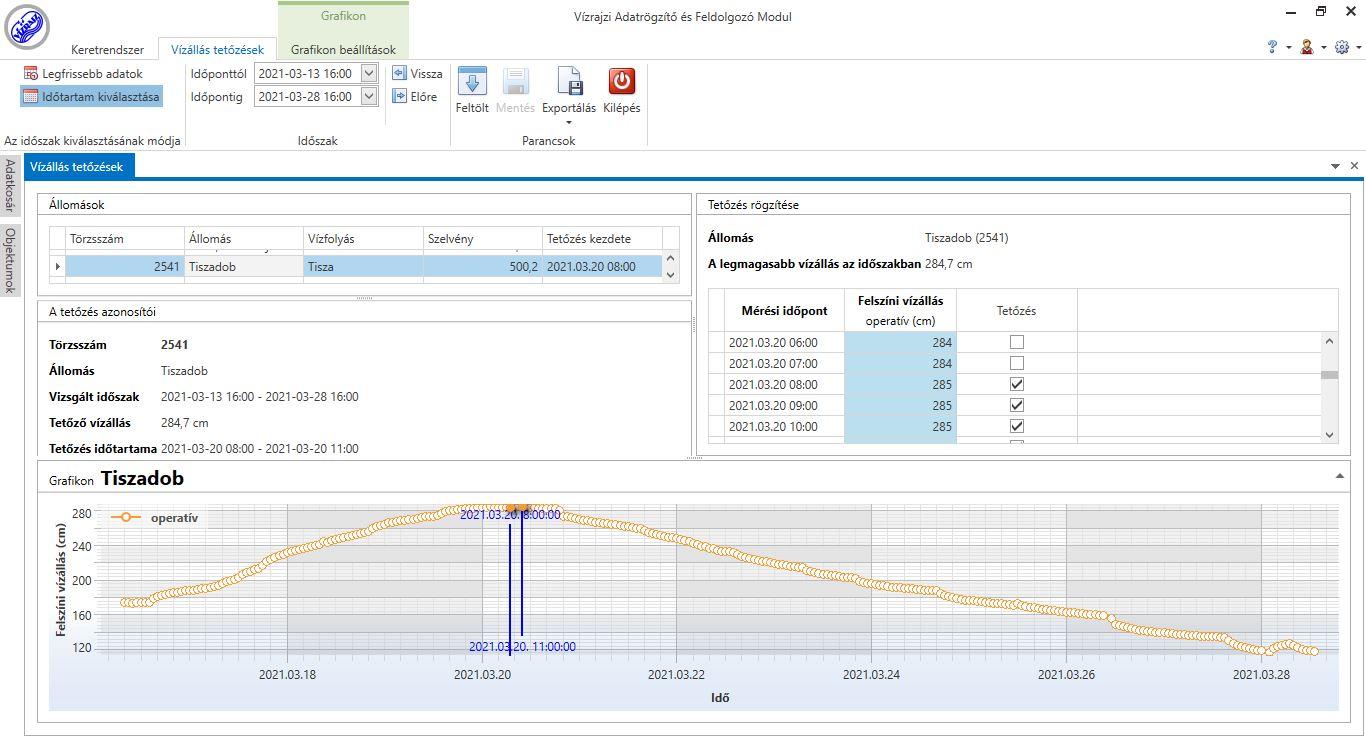This screenshot has width=1366, height=737.
Task: Sort by Törzsszám column header
Action: tap(125, 238)
